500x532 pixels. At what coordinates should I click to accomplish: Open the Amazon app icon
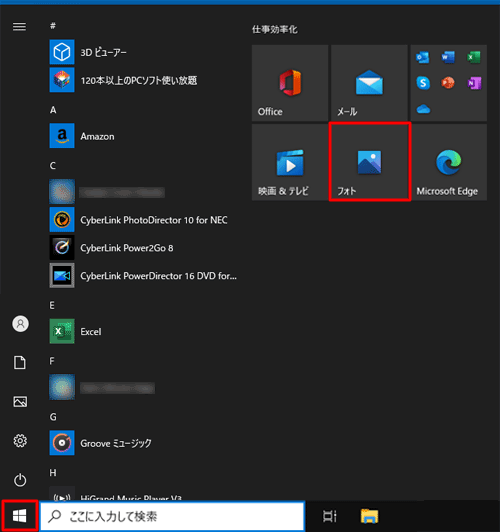point(62,136)
